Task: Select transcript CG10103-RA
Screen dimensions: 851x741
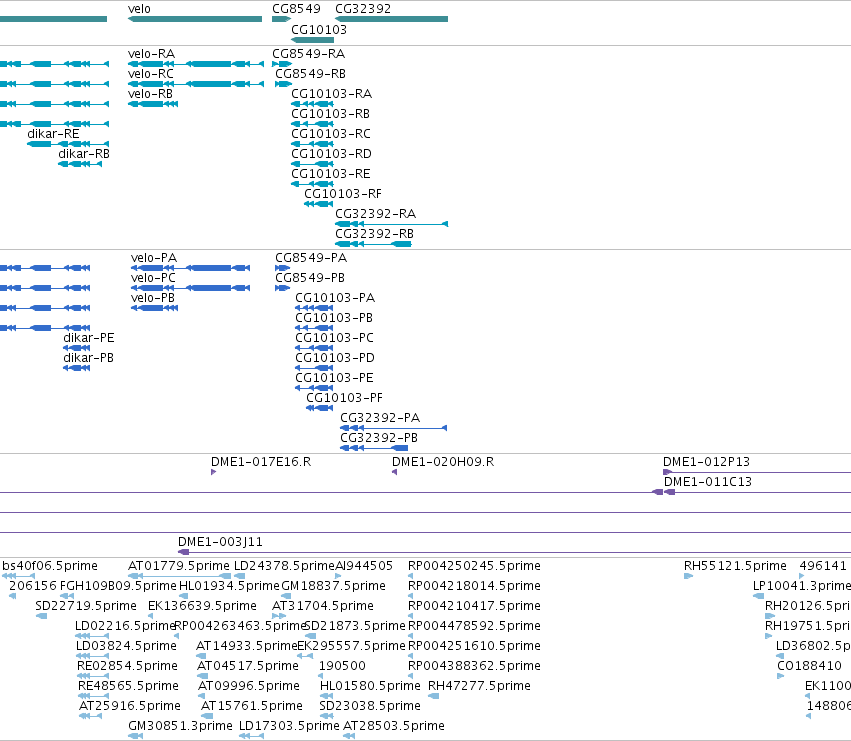Action: coord(313,104)
